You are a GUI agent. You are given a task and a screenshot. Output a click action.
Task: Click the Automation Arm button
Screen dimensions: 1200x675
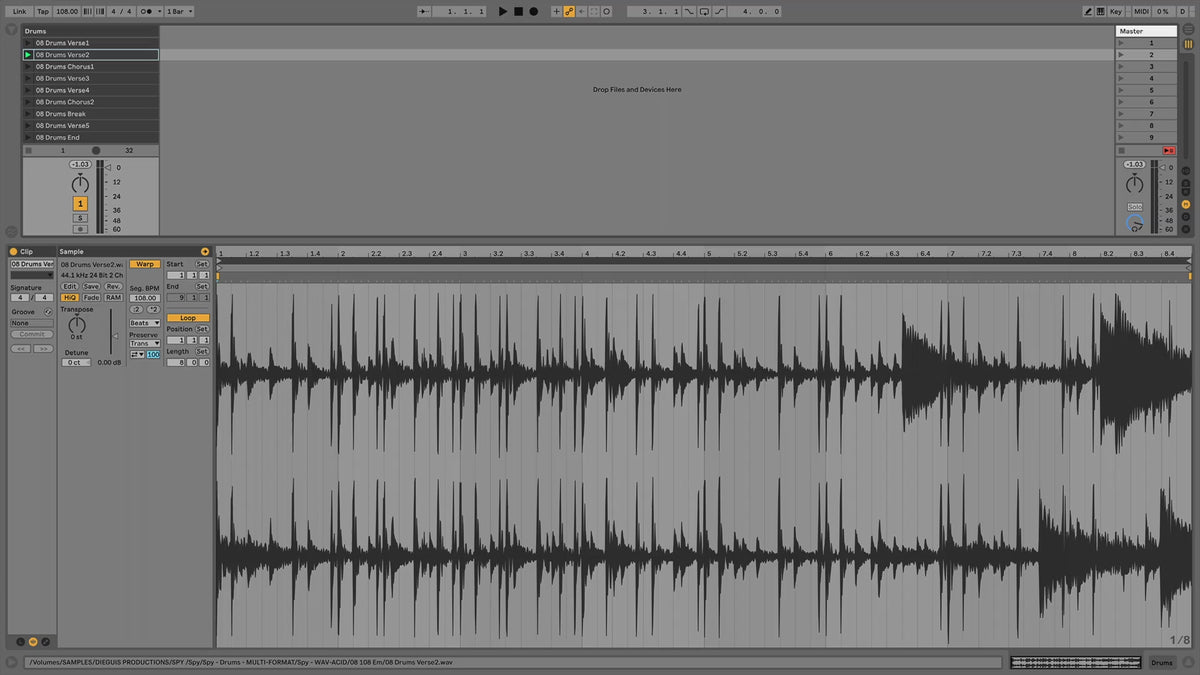coord(569,11)
